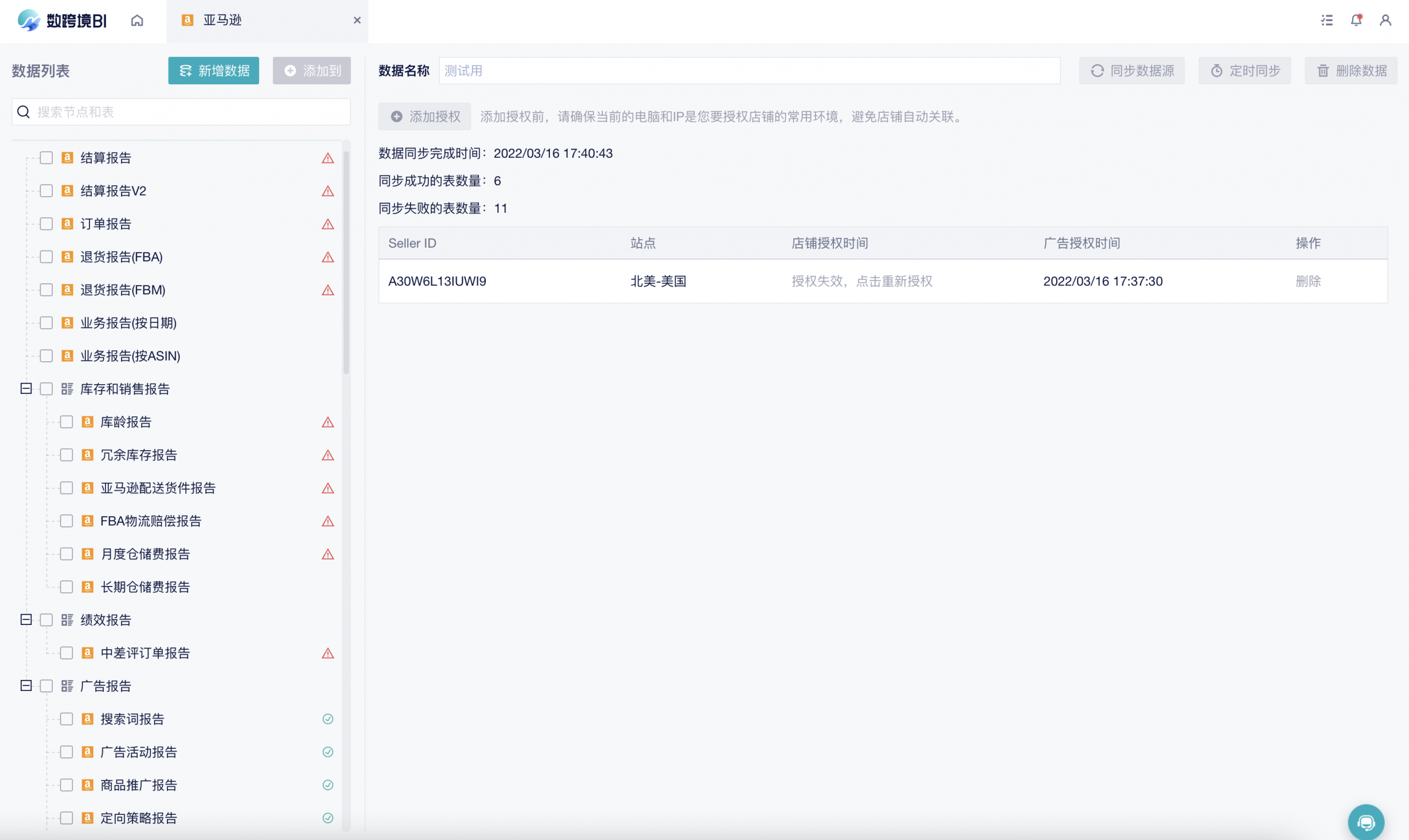Click the 定时同步 button
Viewport: 1409px width, 840px height.
[x=1244, y=71]
